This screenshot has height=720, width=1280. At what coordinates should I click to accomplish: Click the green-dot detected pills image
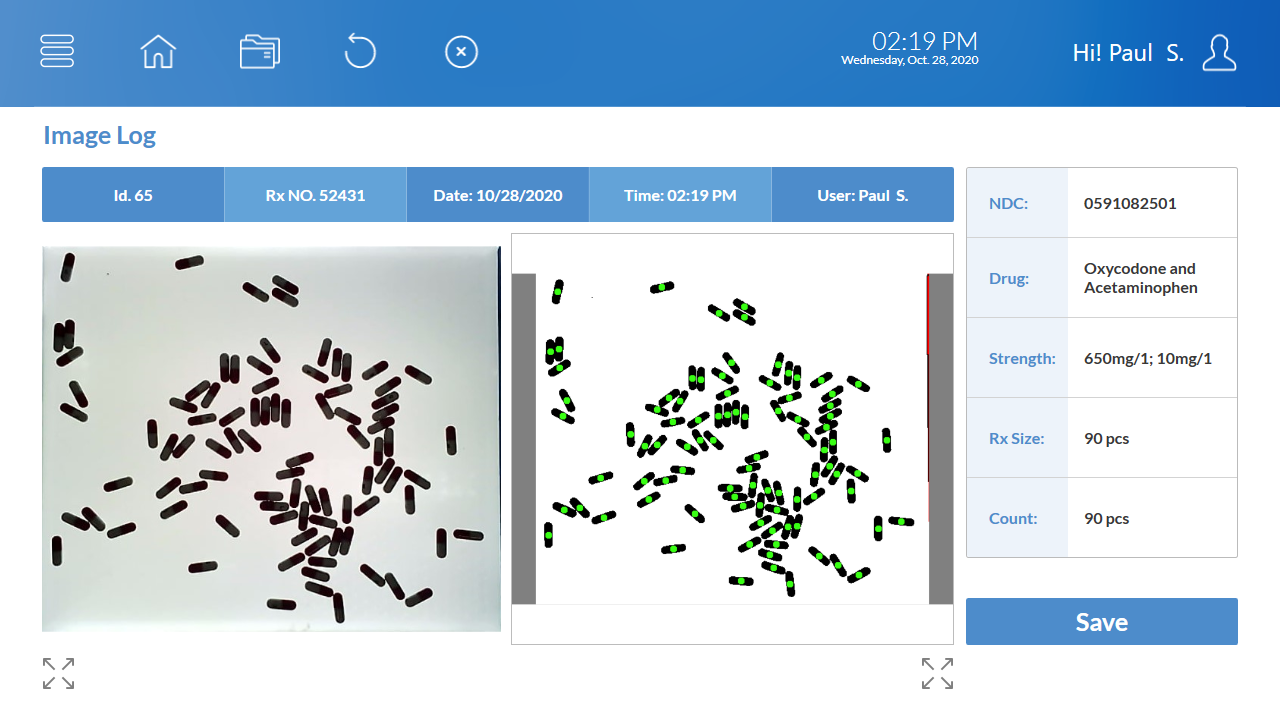pos(732,439)
